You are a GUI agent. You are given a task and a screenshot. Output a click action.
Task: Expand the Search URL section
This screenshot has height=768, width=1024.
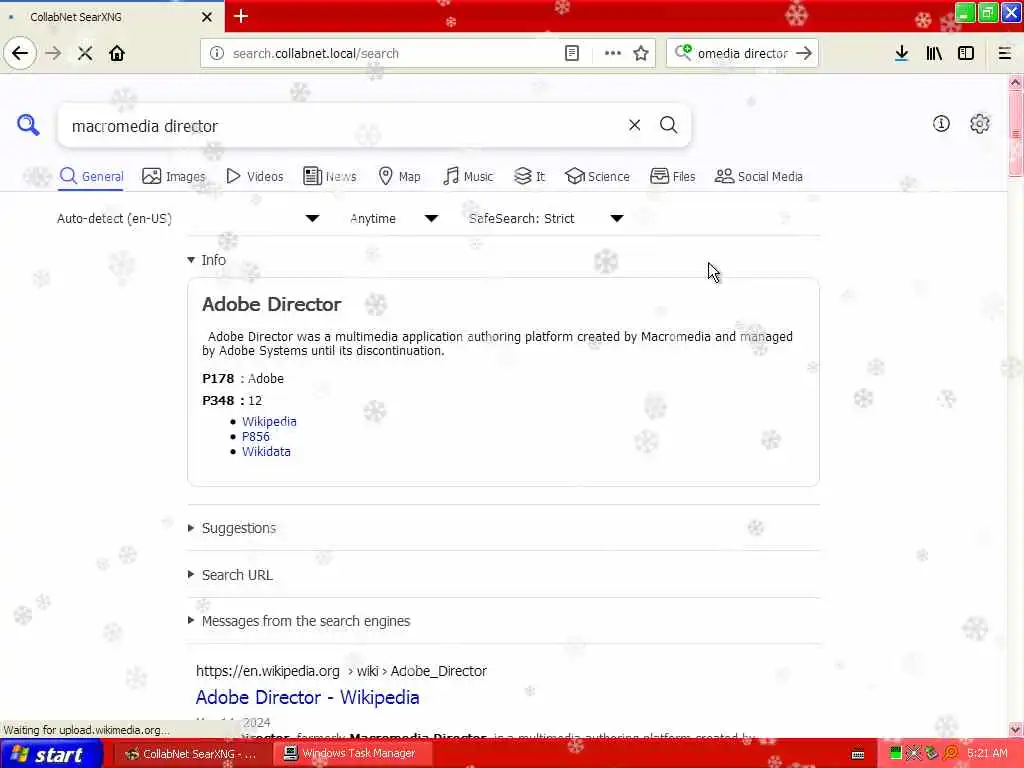tap(230, 575)
